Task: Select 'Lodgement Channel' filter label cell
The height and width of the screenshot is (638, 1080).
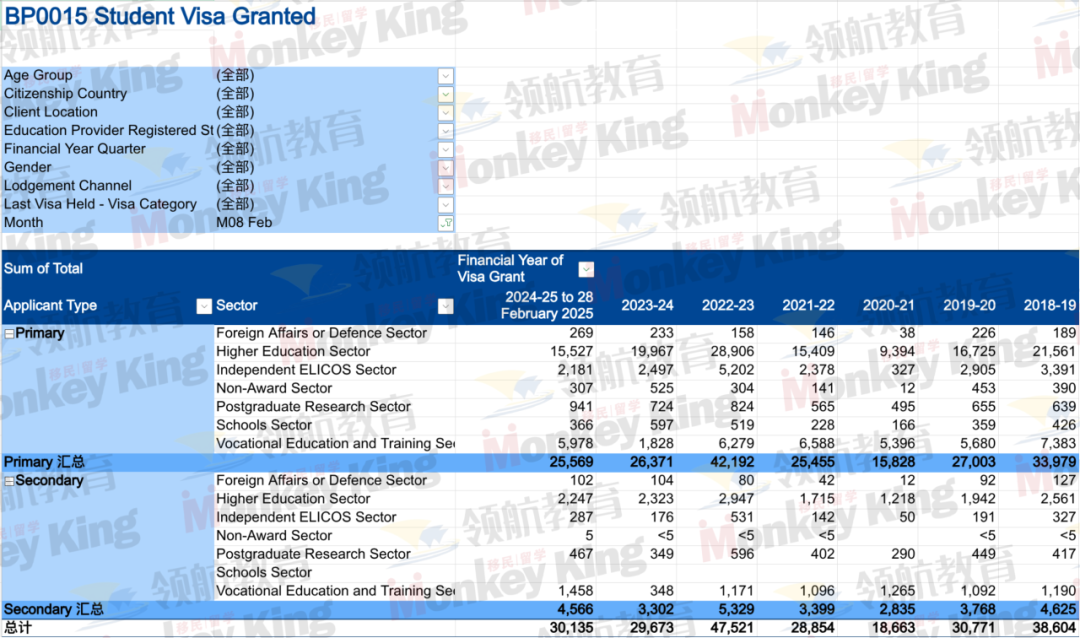Action: coord(68,185)
